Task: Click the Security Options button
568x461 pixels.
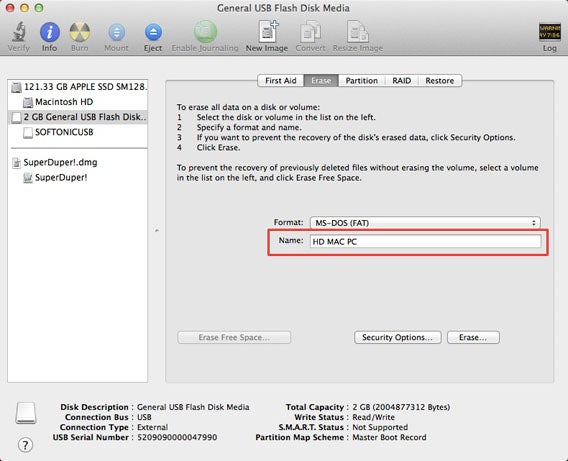Action: pos(397,337)
